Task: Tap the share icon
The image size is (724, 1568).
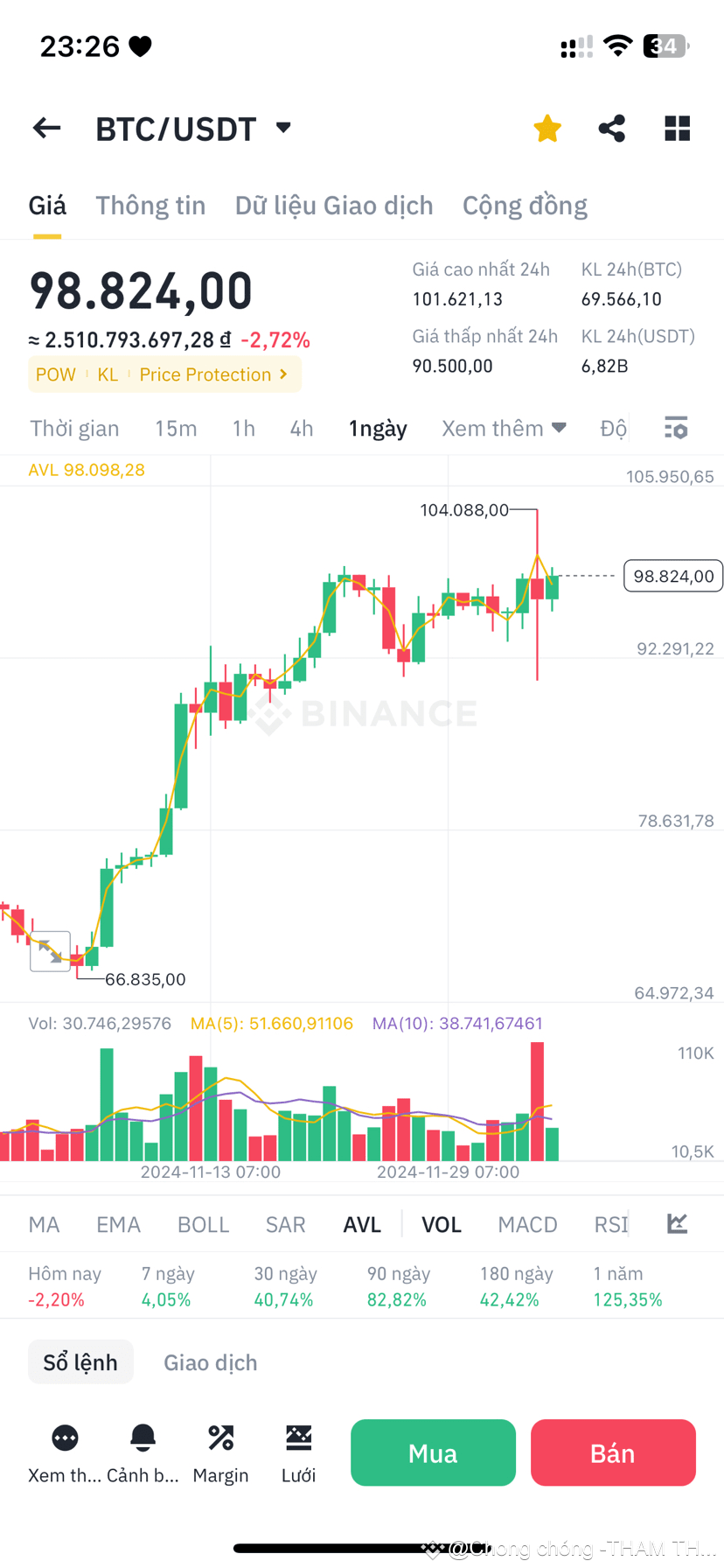Action: [x=612, y=129]
